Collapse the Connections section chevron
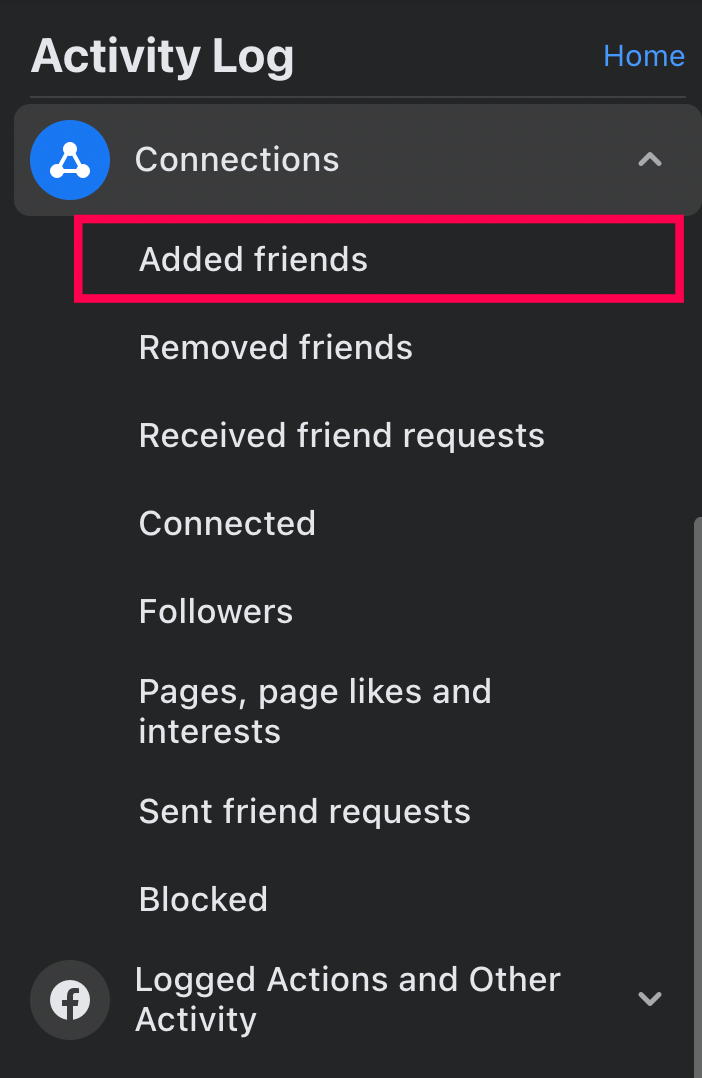The height and width of the screenshot is (1078, 702). [x=650, y=160]
